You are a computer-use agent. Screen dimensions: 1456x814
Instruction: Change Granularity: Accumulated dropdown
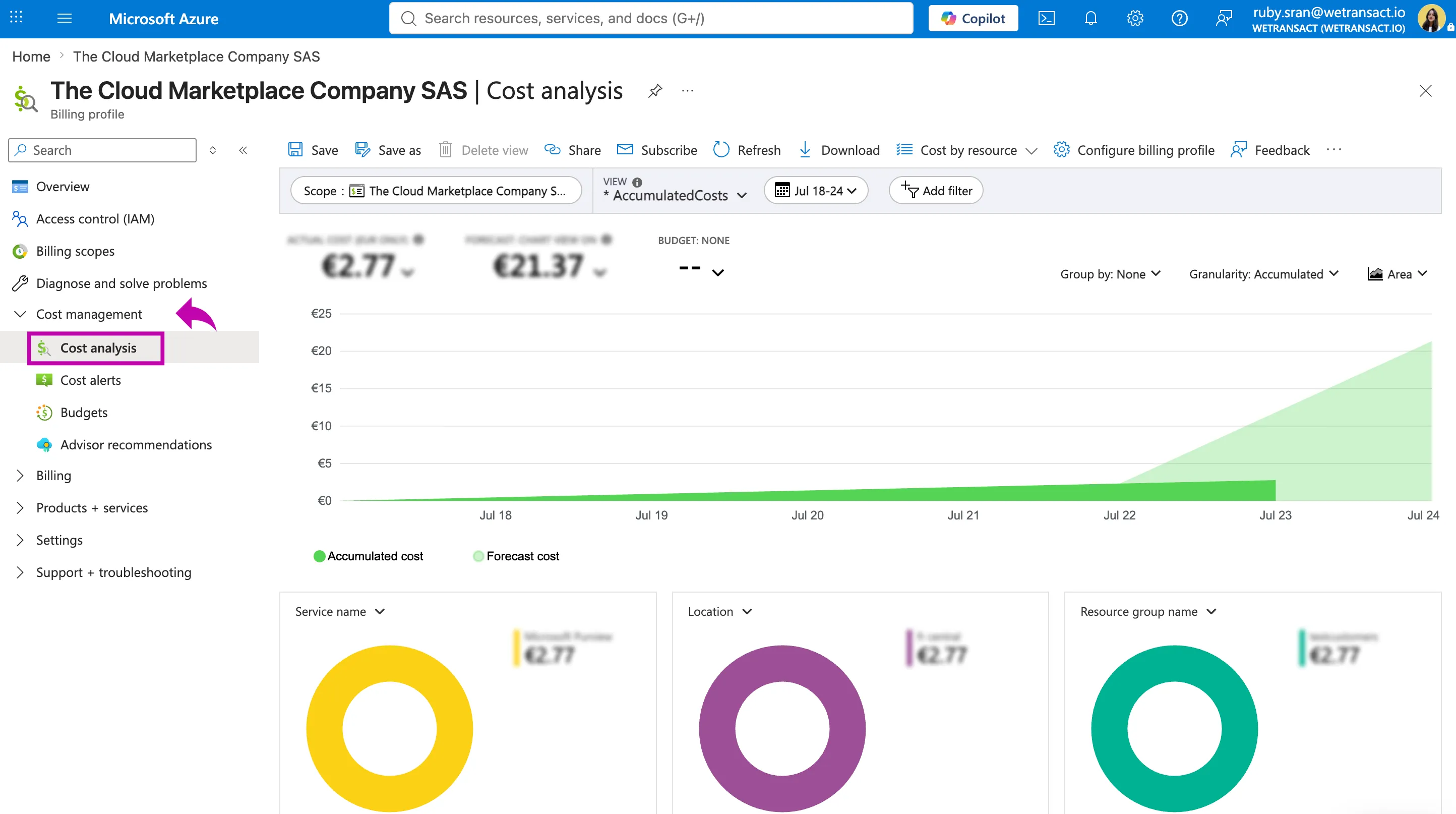click(x=1264, y=274)
